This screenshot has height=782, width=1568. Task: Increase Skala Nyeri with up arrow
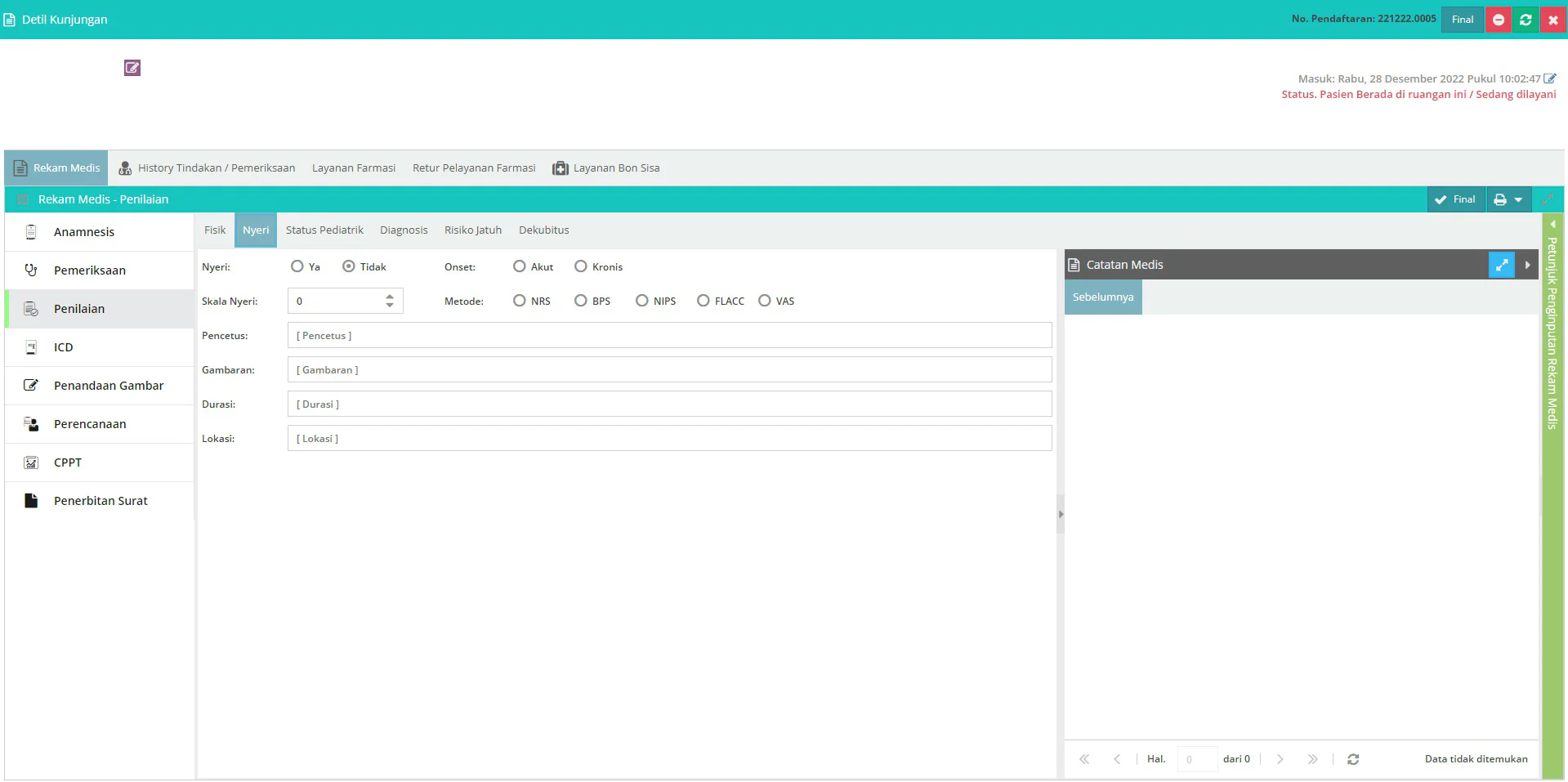tap(390, 296)
